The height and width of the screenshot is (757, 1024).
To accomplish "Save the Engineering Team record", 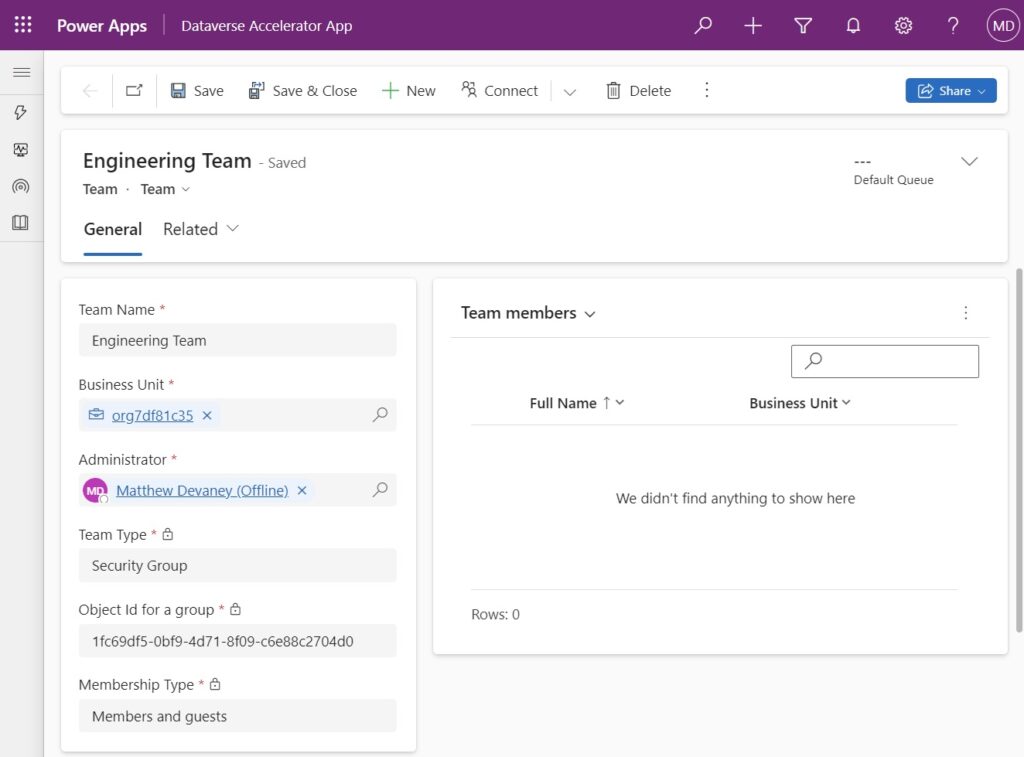I will point(197,91).
